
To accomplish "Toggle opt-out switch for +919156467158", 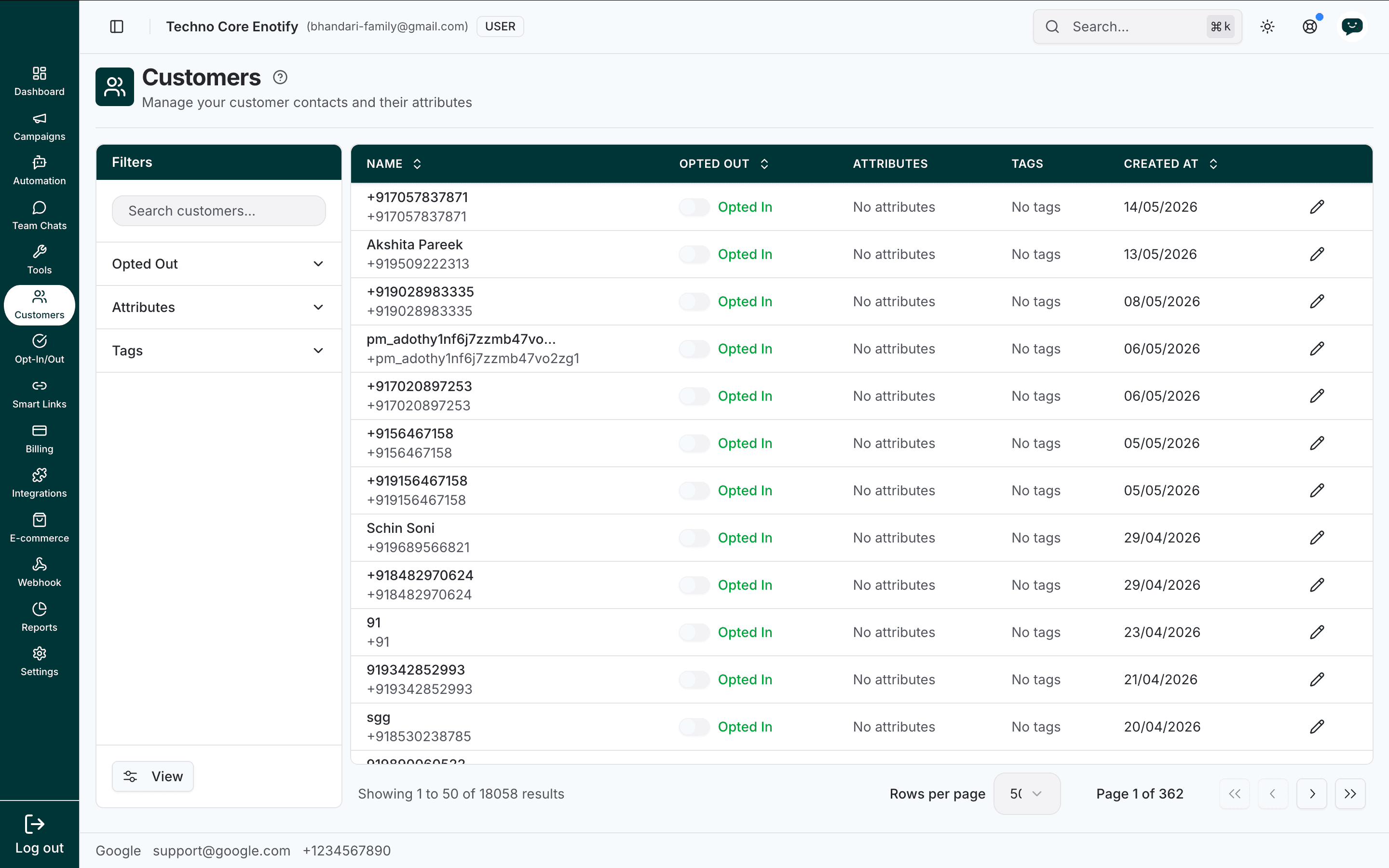I will pyautogui.click(x=694, y=490).
